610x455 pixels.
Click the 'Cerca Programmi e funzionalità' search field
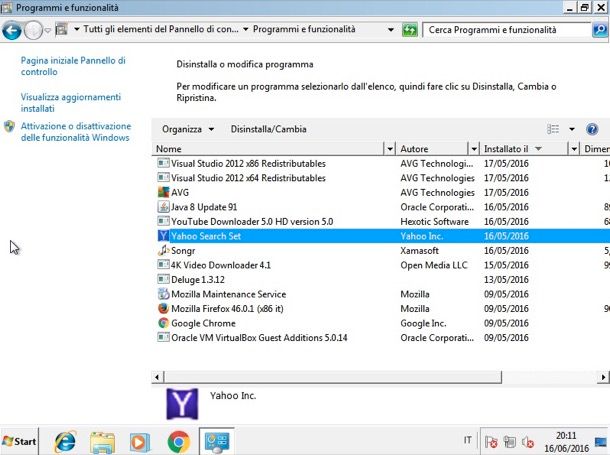[x=506, y=30]
